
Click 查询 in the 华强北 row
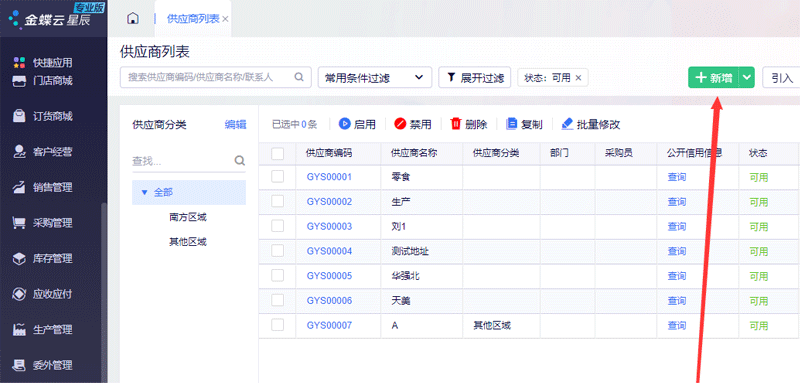click(677, 276)
